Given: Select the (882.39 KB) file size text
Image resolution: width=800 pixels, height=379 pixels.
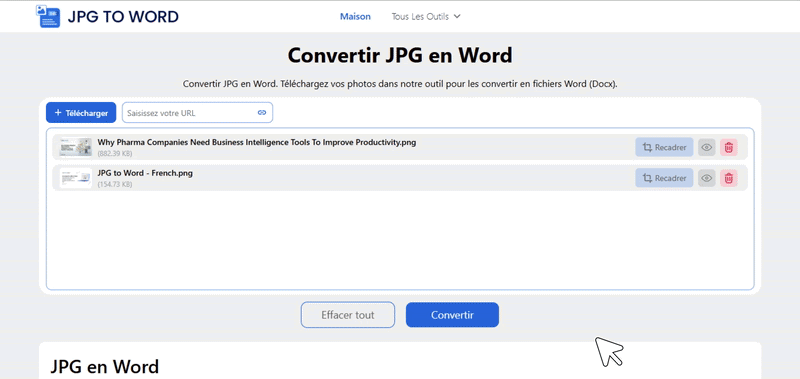Looking at the screenshot, I should click(x=115, y=154).
